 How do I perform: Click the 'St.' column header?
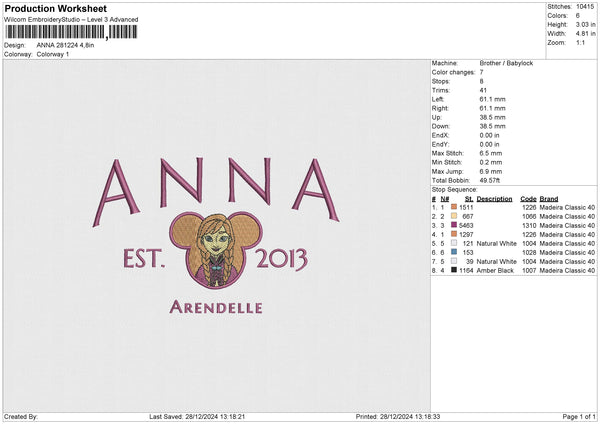pyautogui.click(x=469, y=199)
